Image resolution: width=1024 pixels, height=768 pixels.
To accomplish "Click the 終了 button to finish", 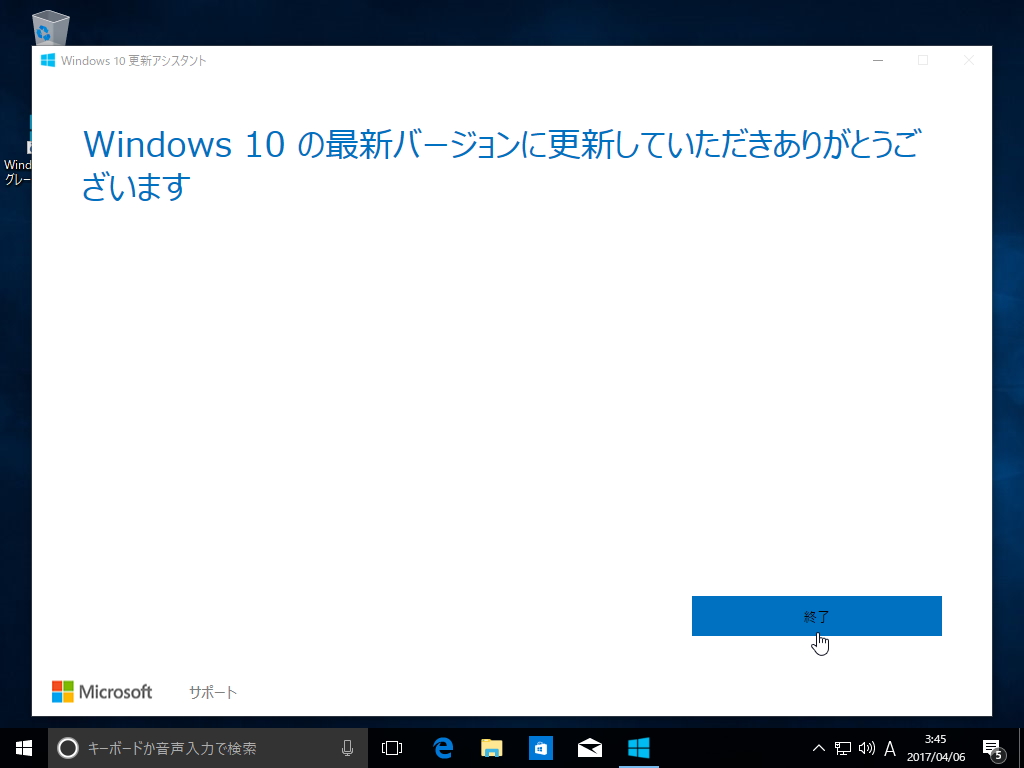I will 816,616.
